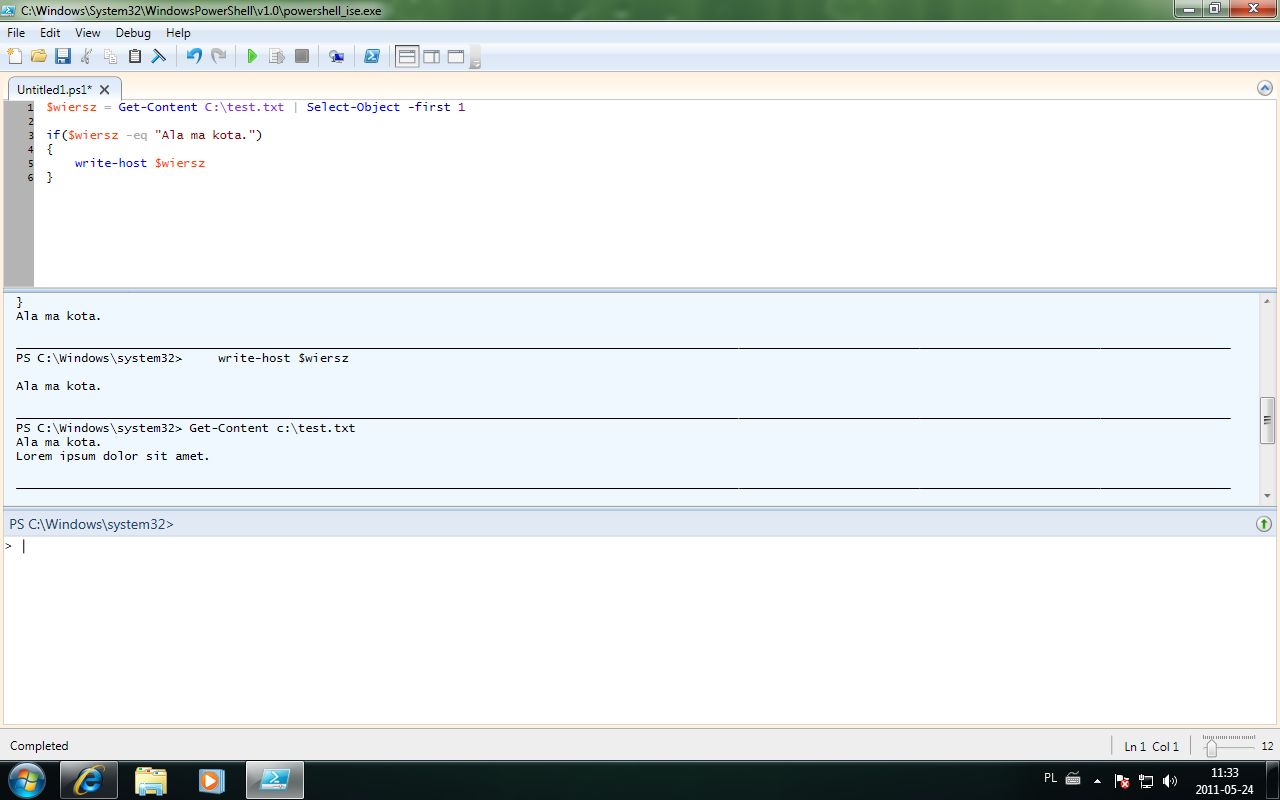Open the volume speaker icon
1280x800 pixels.
pos(1170,780)
